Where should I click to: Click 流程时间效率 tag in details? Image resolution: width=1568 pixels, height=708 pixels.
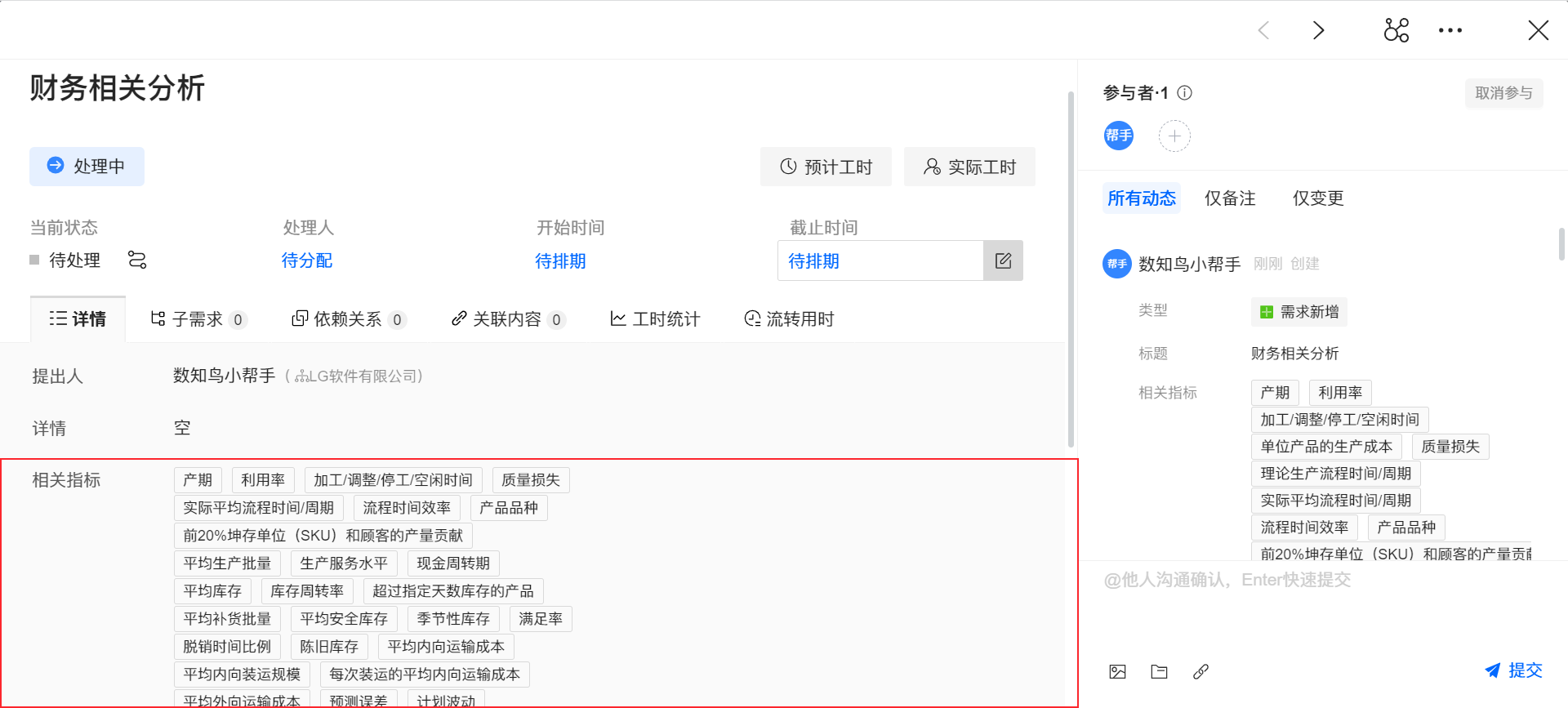point(407,508)
